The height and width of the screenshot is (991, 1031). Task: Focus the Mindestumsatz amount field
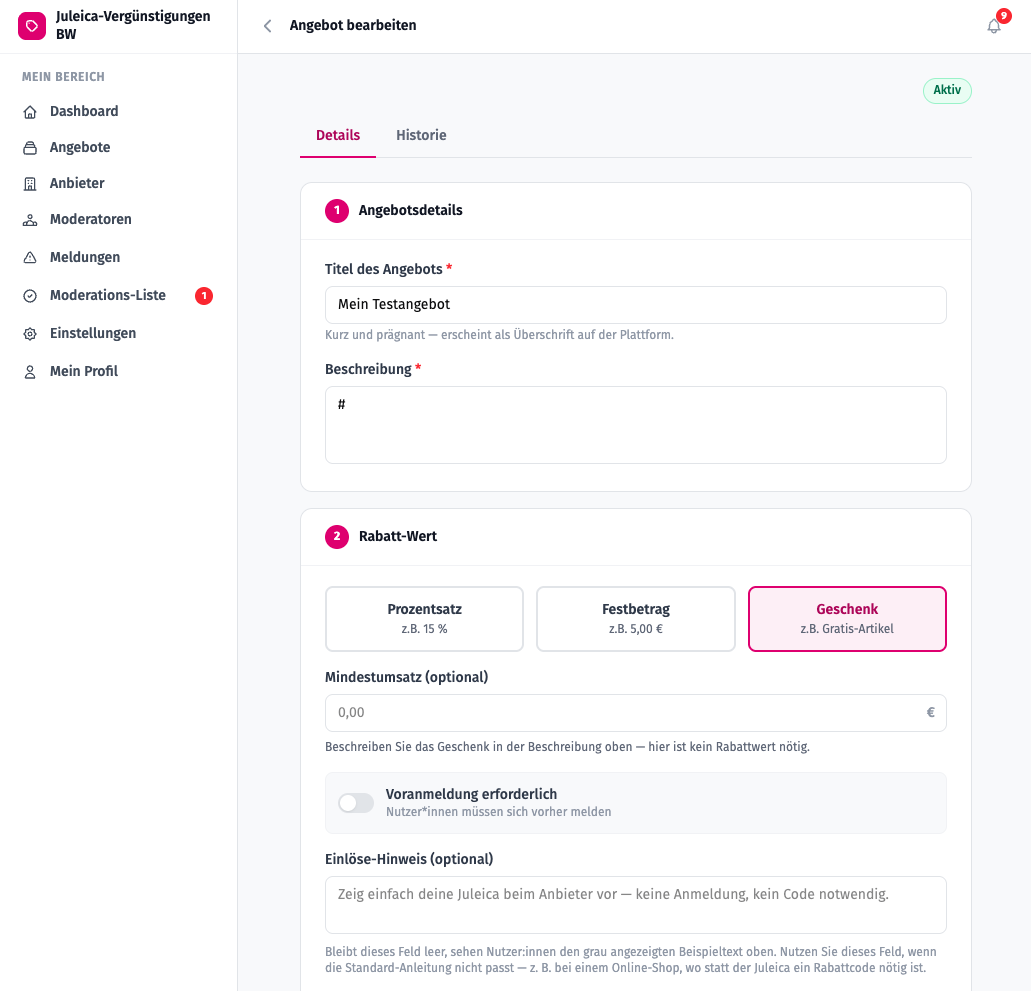636,713
